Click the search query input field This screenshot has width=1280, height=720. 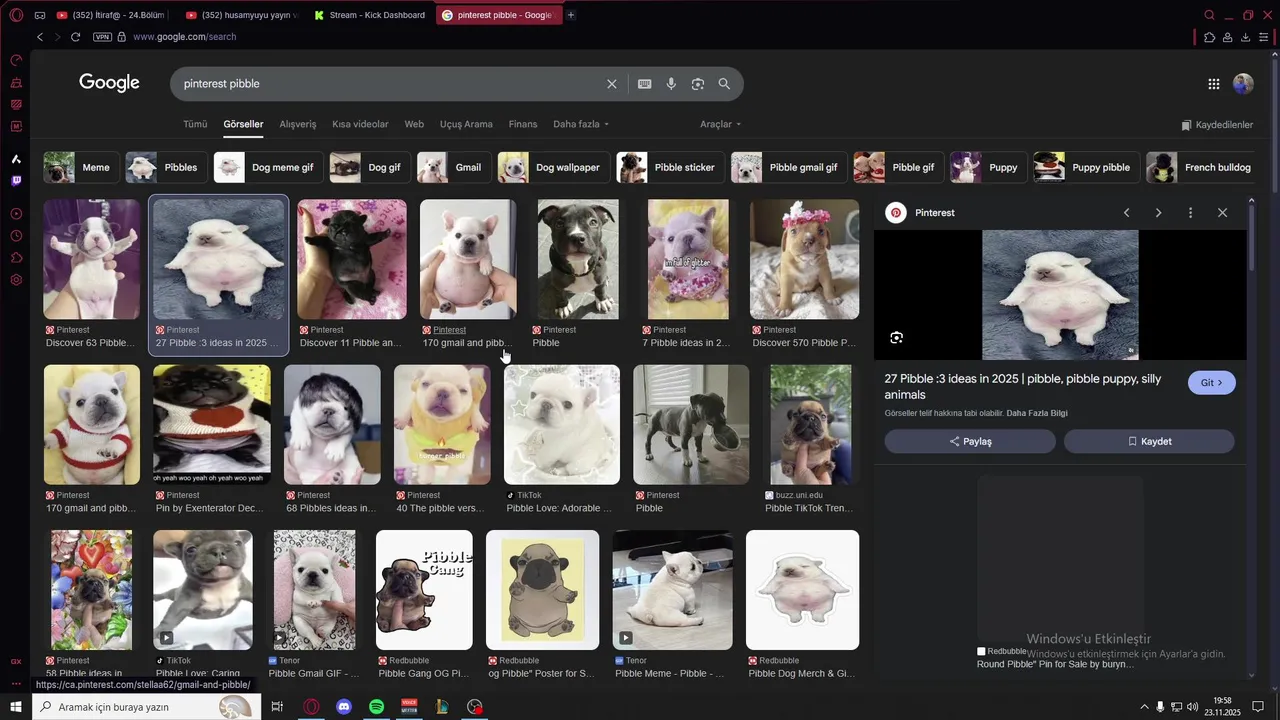point(390,84)
